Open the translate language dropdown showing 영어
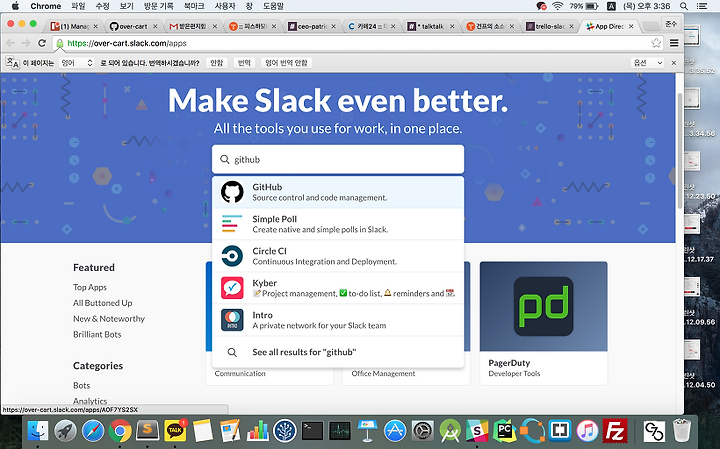The image size is (720, 449). [76, 63]
